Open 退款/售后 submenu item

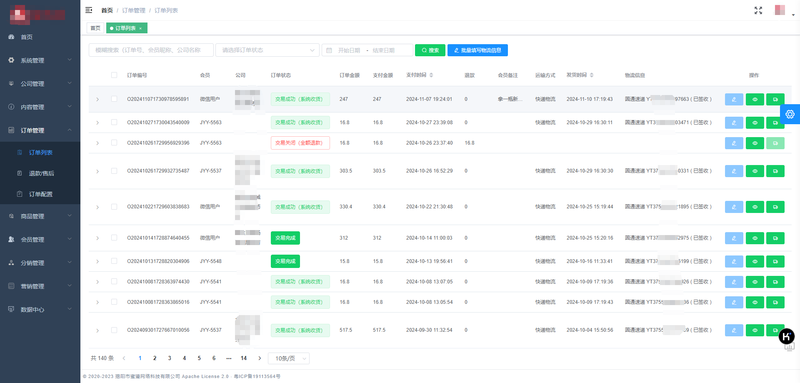pos(40,173)
